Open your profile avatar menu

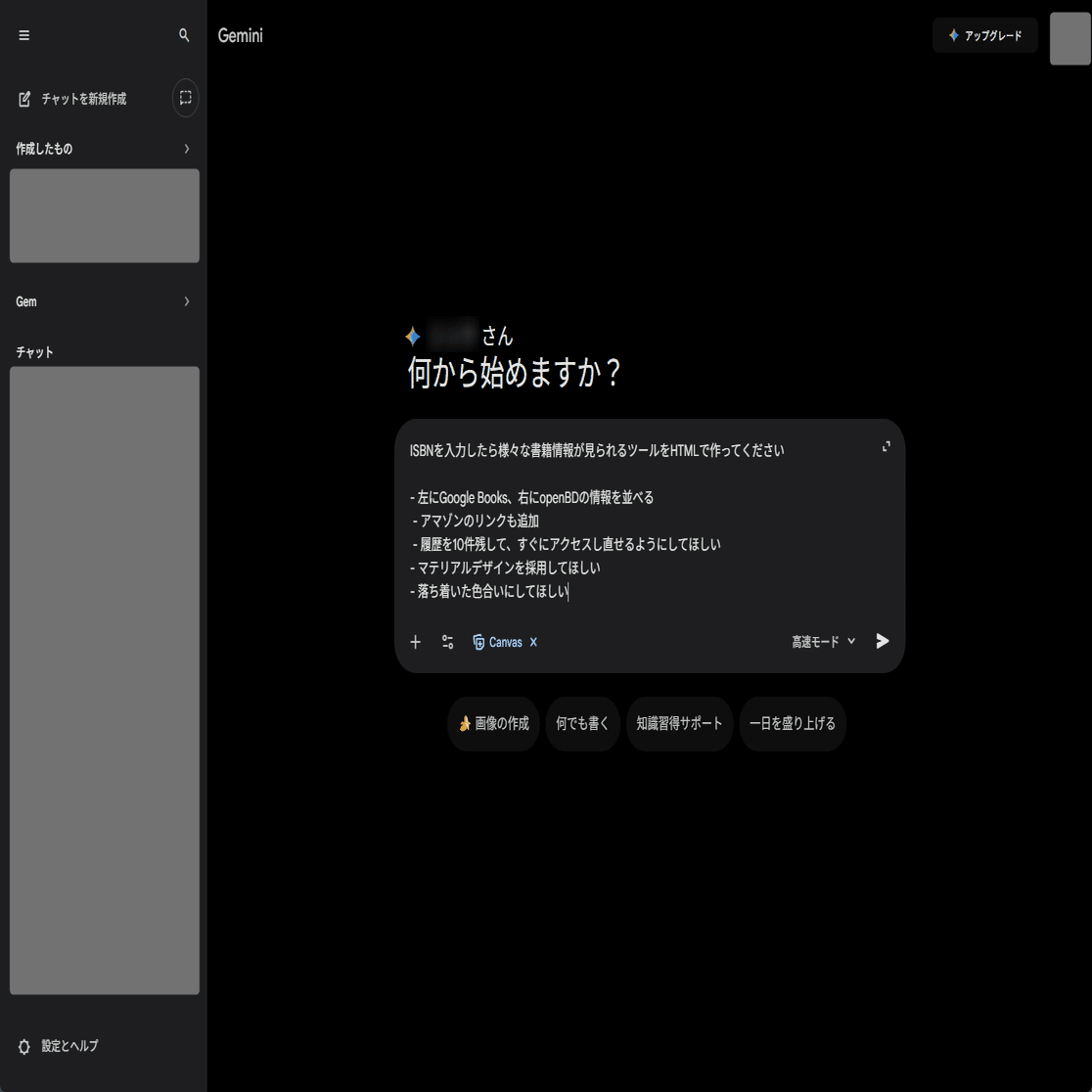coord(1068,39)
